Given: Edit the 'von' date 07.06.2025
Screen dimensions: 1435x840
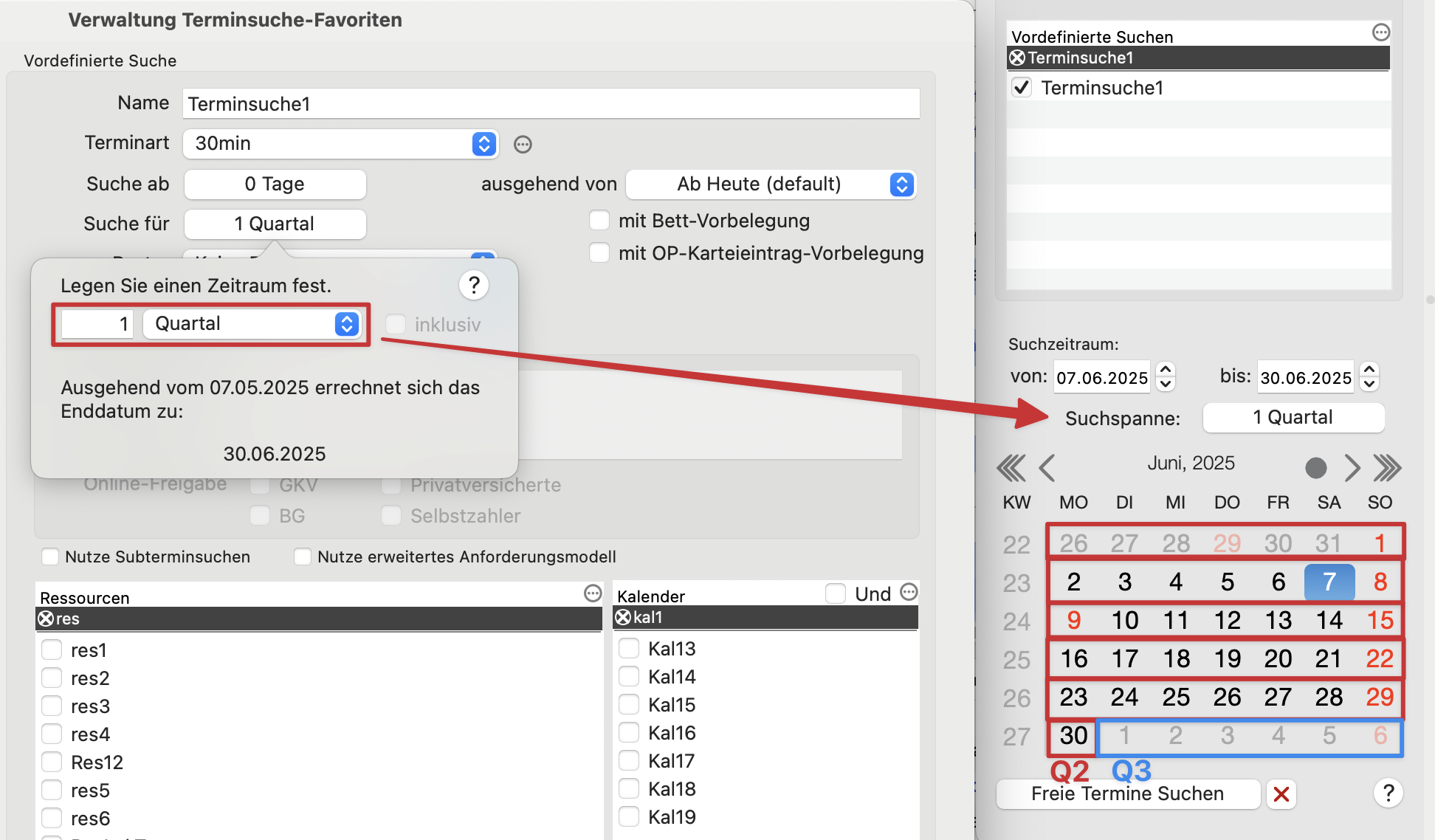Looking at the screenshot, I should coord(1101,378).
